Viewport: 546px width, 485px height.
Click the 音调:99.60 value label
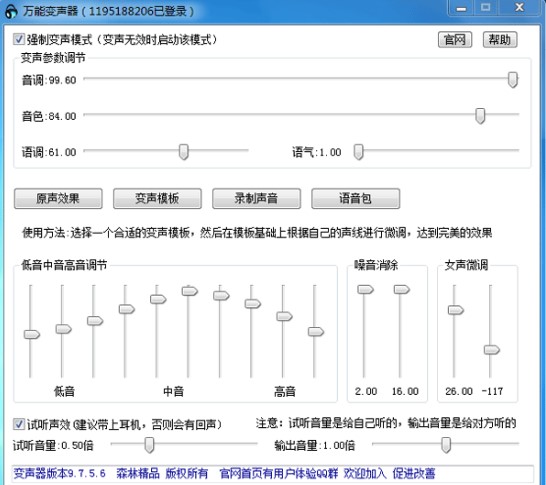click(49, 80)
